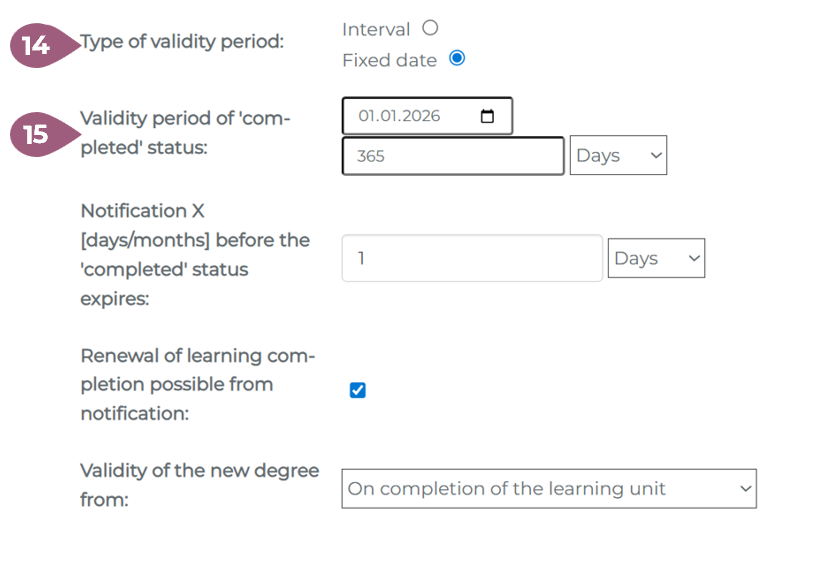
Task: Focus the notification input field containing 1
Action: pyautogui.click(x=472, y=258)
